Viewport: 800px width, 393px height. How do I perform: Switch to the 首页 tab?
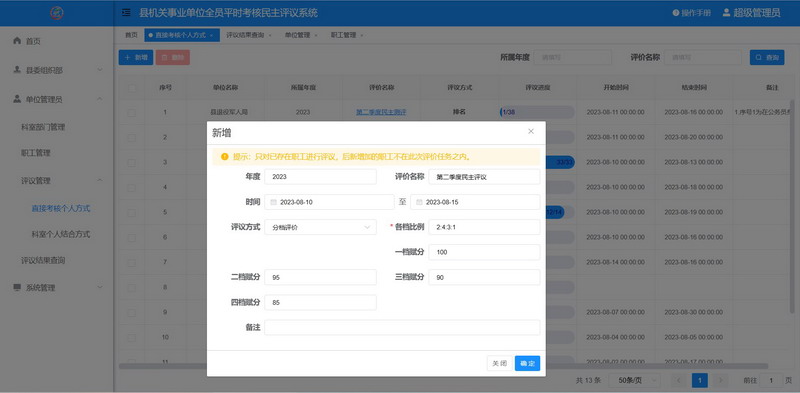tap(132, 35)
